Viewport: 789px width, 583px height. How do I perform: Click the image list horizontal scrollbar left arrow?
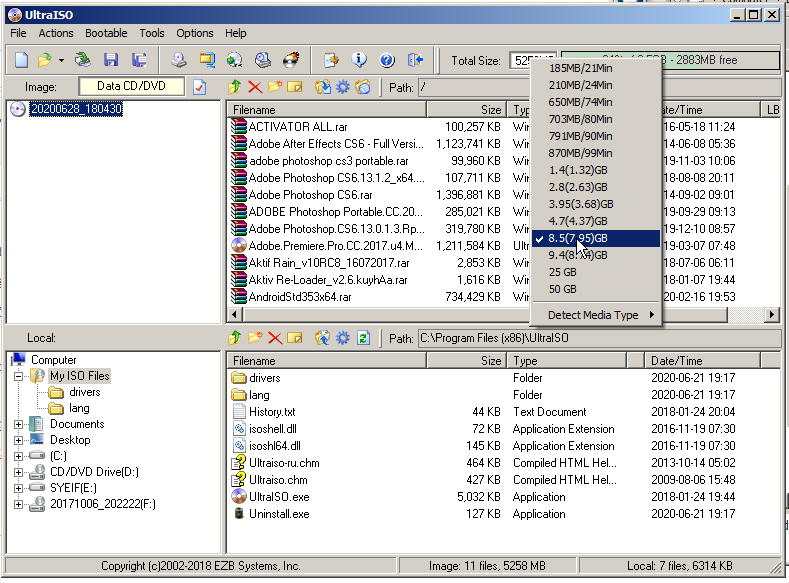coord(234,315)
